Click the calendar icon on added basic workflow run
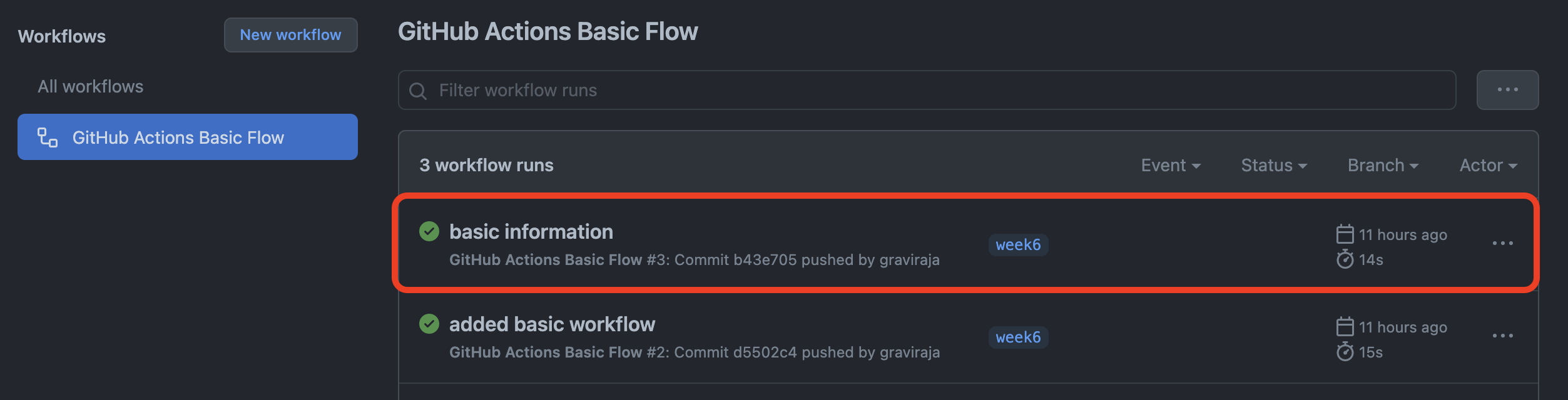 click(x=1345, y=327)
